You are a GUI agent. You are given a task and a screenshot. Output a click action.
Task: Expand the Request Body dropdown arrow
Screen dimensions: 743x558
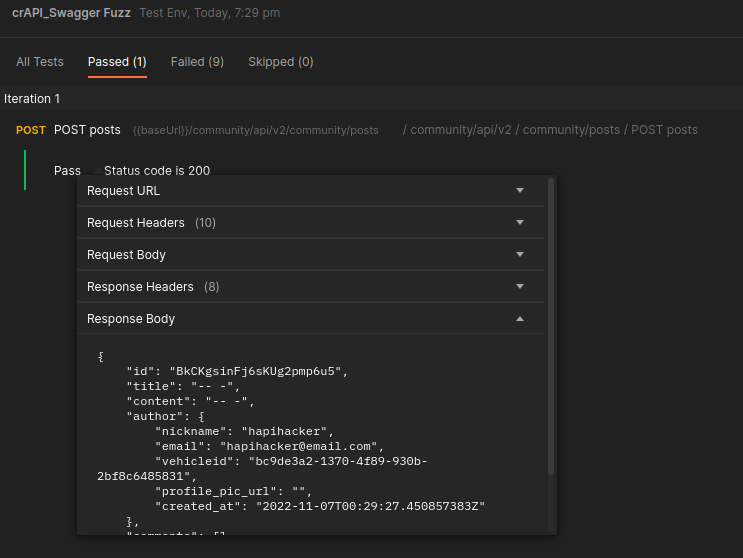point(519,255)
